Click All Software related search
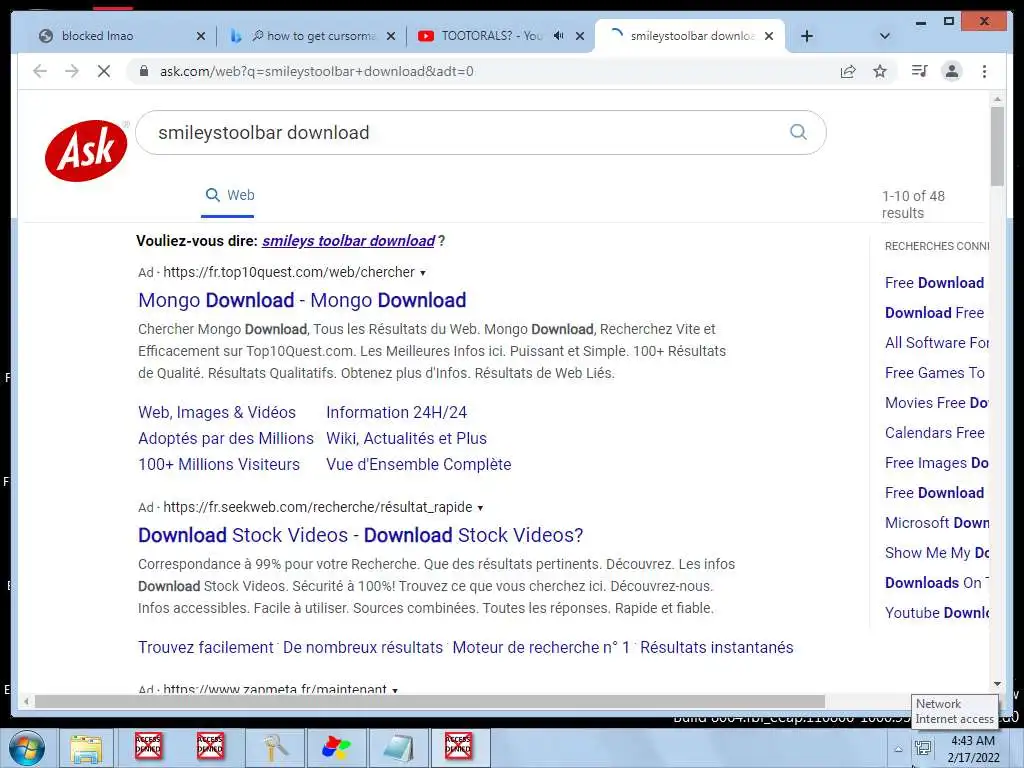The image size is (1024, 768). tap(936, 343)
